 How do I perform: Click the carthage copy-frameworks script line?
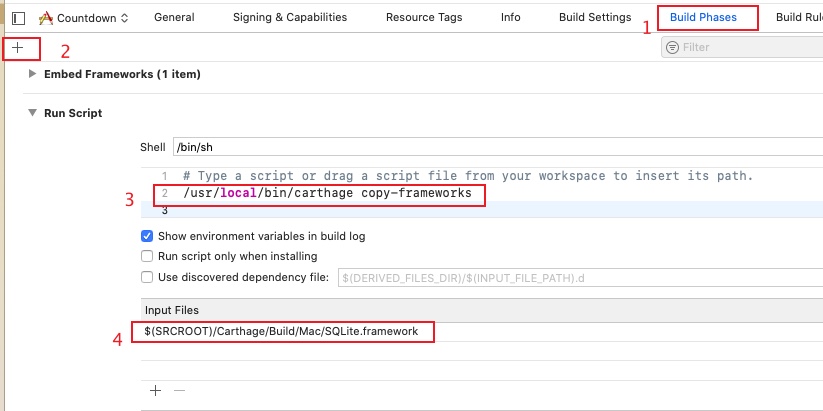pos(327,193)
